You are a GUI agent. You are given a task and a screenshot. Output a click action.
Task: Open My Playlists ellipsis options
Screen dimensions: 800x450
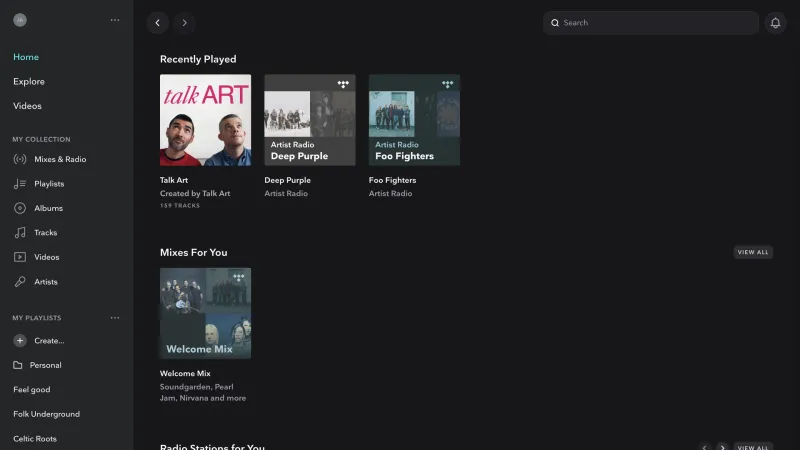[115, 318]
